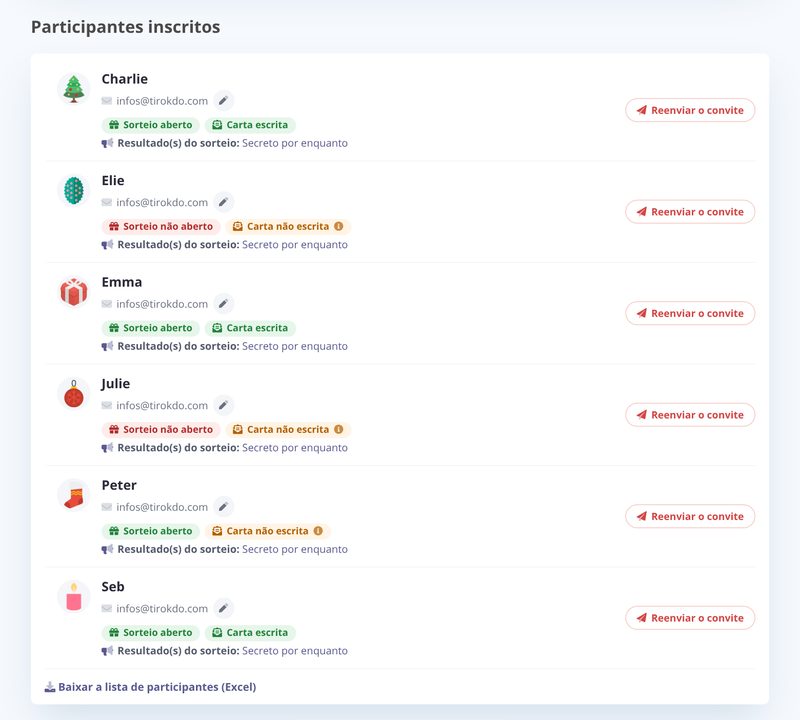
Task: Click the Participantes inscritos heading
Action: (126, 27)
